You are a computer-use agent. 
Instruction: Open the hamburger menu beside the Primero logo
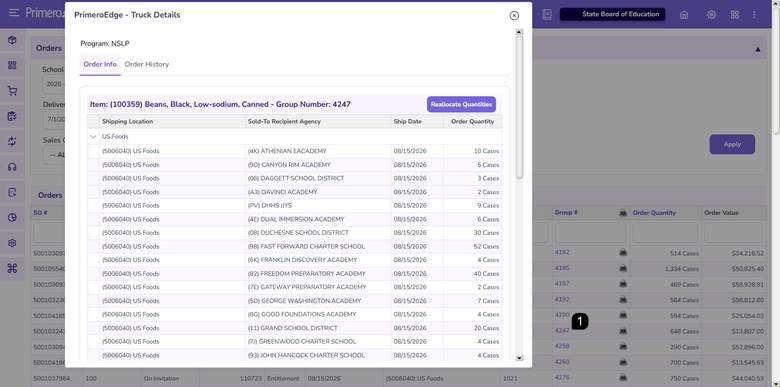[x=14, y=13]
